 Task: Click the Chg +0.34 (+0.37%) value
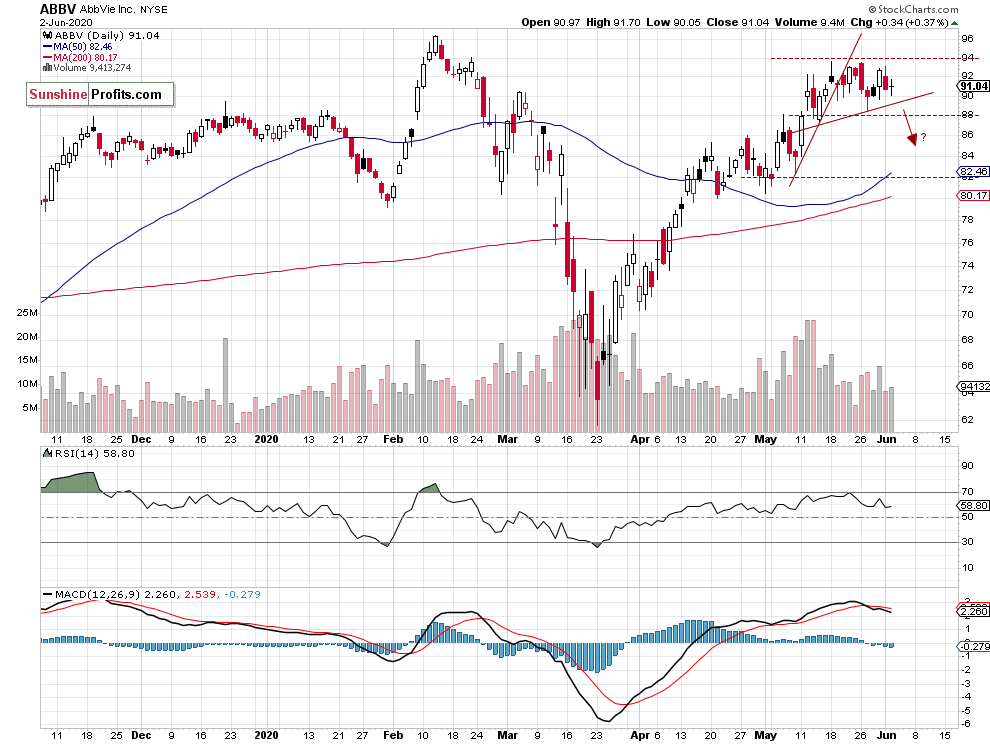900,22
